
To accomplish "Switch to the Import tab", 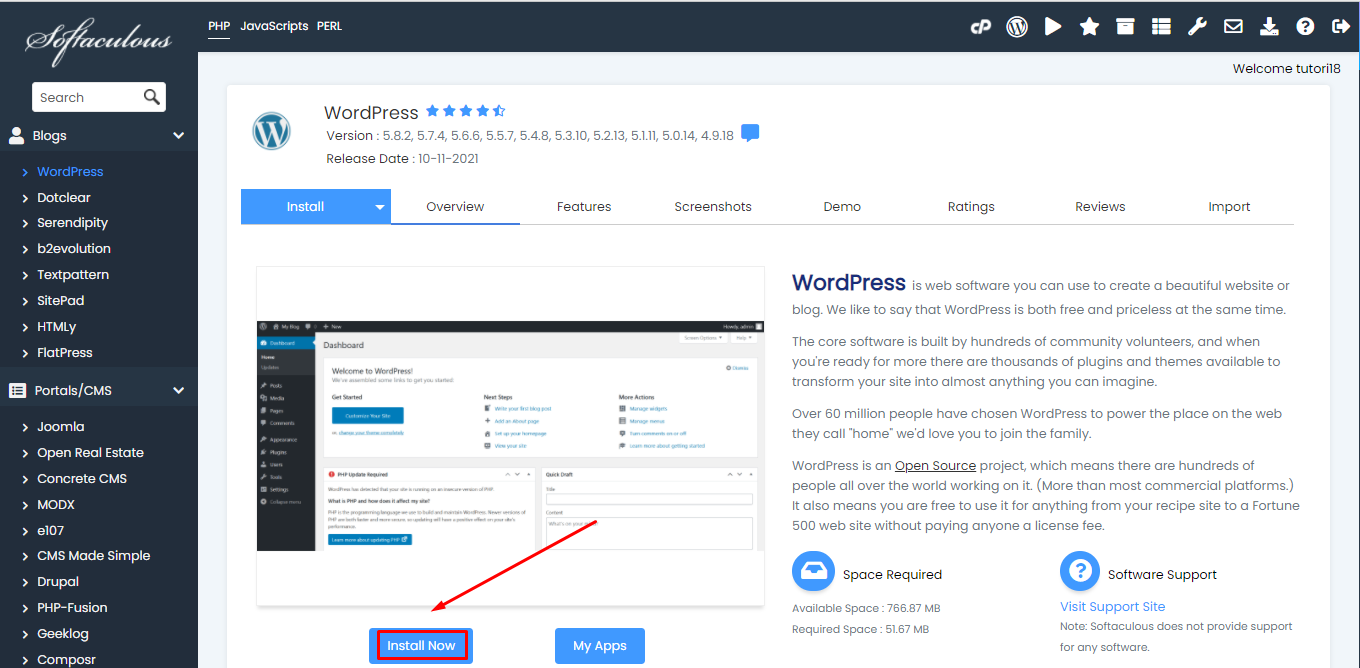I will 1229,207.
